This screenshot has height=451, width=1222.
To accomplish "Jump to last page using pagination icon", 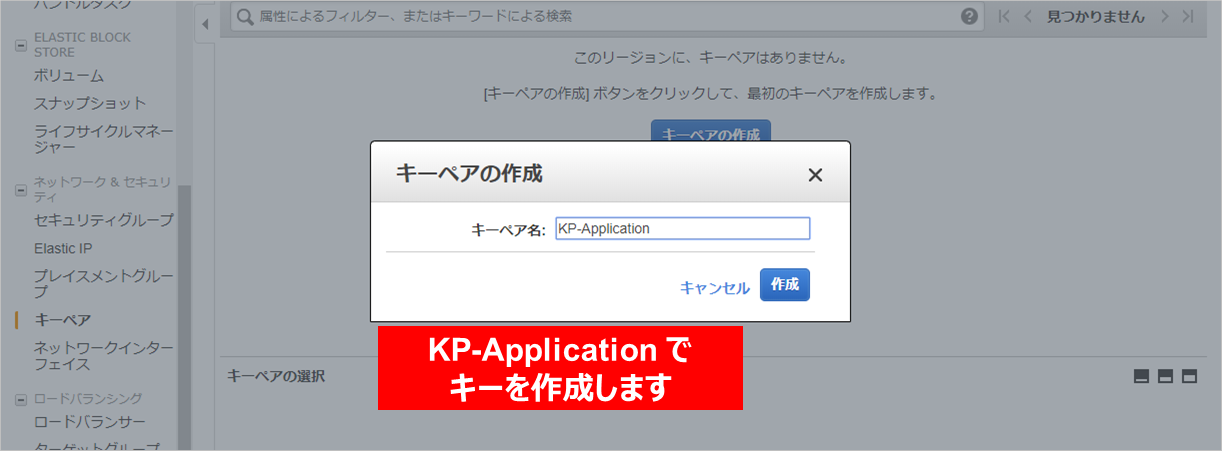I will [x=1187, y=17].
